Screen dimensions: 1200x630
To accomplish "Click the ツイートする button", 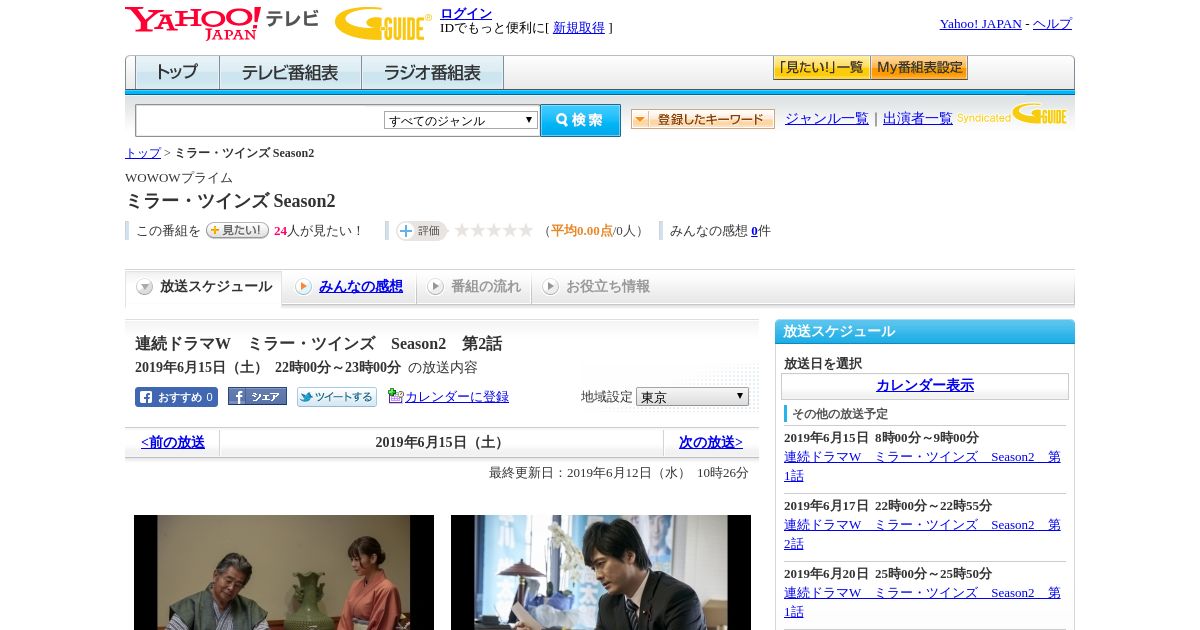I will [337, 397].
